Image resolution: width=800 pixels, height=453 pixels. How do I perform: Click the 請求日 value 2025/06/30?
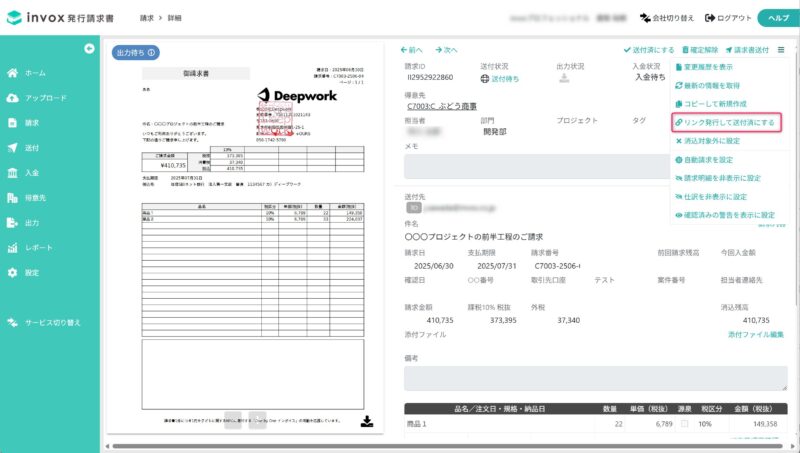433,266
